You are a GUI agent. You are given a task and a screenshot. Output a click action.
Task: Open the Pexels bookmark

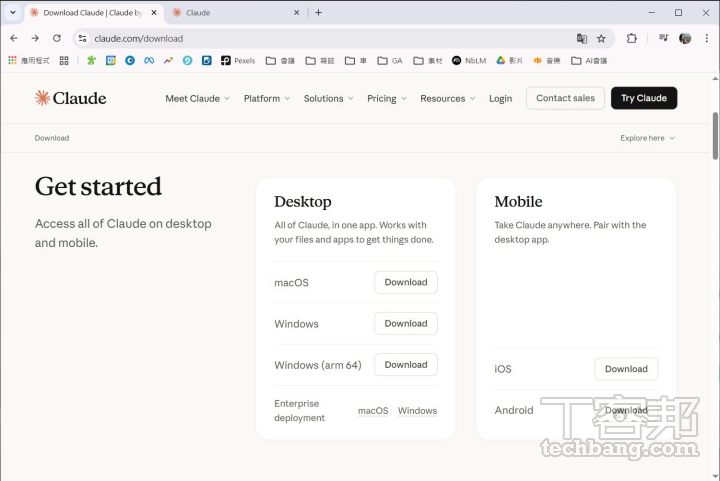(238, 61)
